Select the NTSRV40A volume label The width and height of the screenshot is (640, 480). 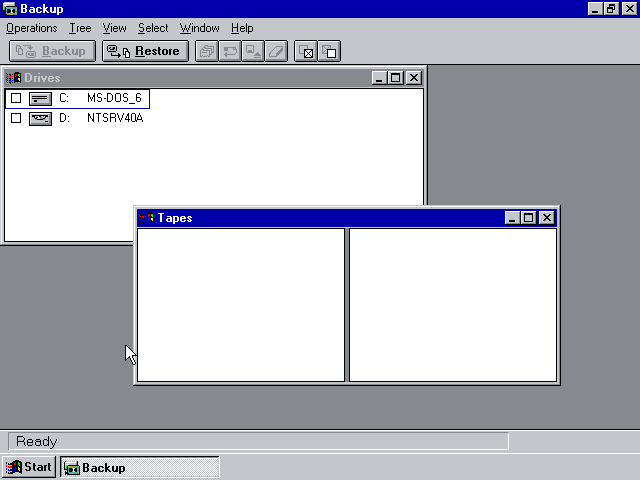click(x=115, y=118)
